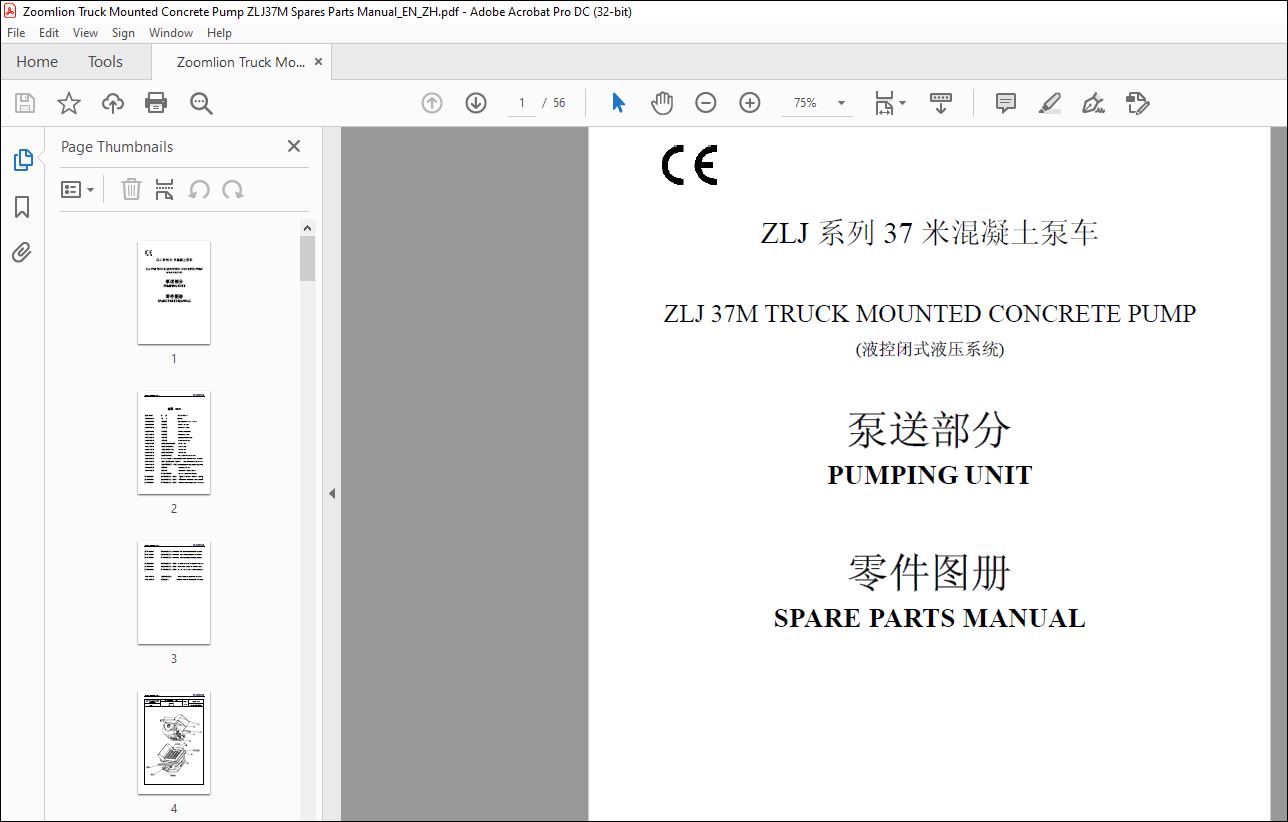The image size is (1288, 822).
Task: Click ZLJ 37M TRUCK MOUNTED CONCRETE PUMP text
Action: click(929, 314)
